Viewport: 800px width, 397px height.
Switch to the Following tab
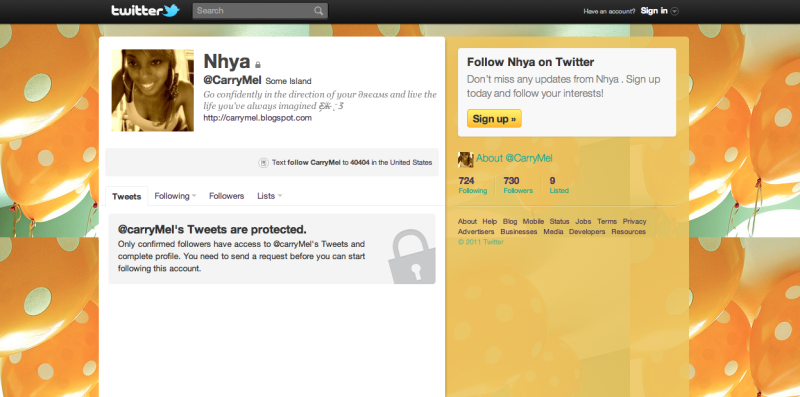point(172,196)
